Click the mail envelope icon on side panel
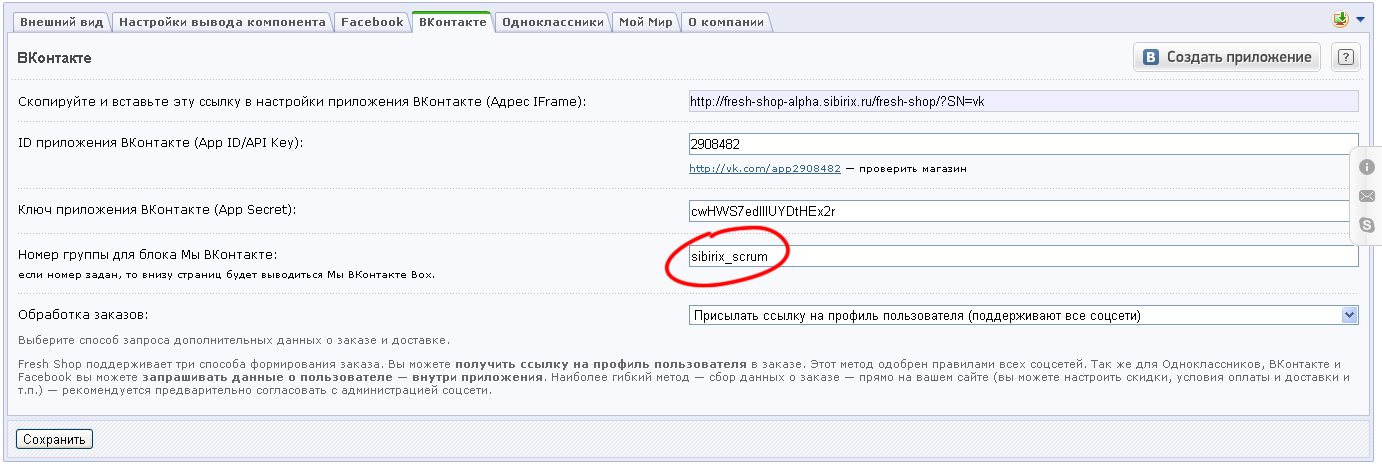 coord(1367,196)
